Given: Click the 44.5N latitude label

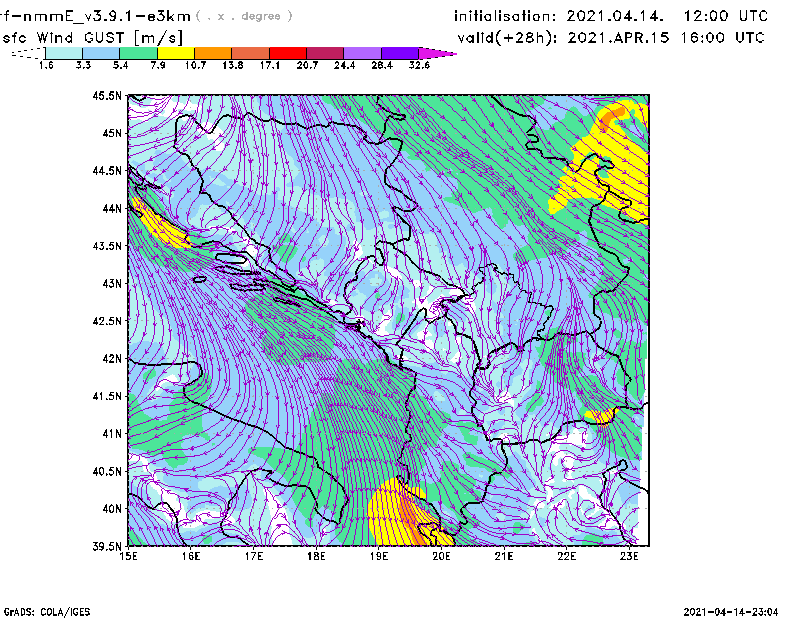Looking at the screenshot, I should pyautogui.click(x=107, y=170).
